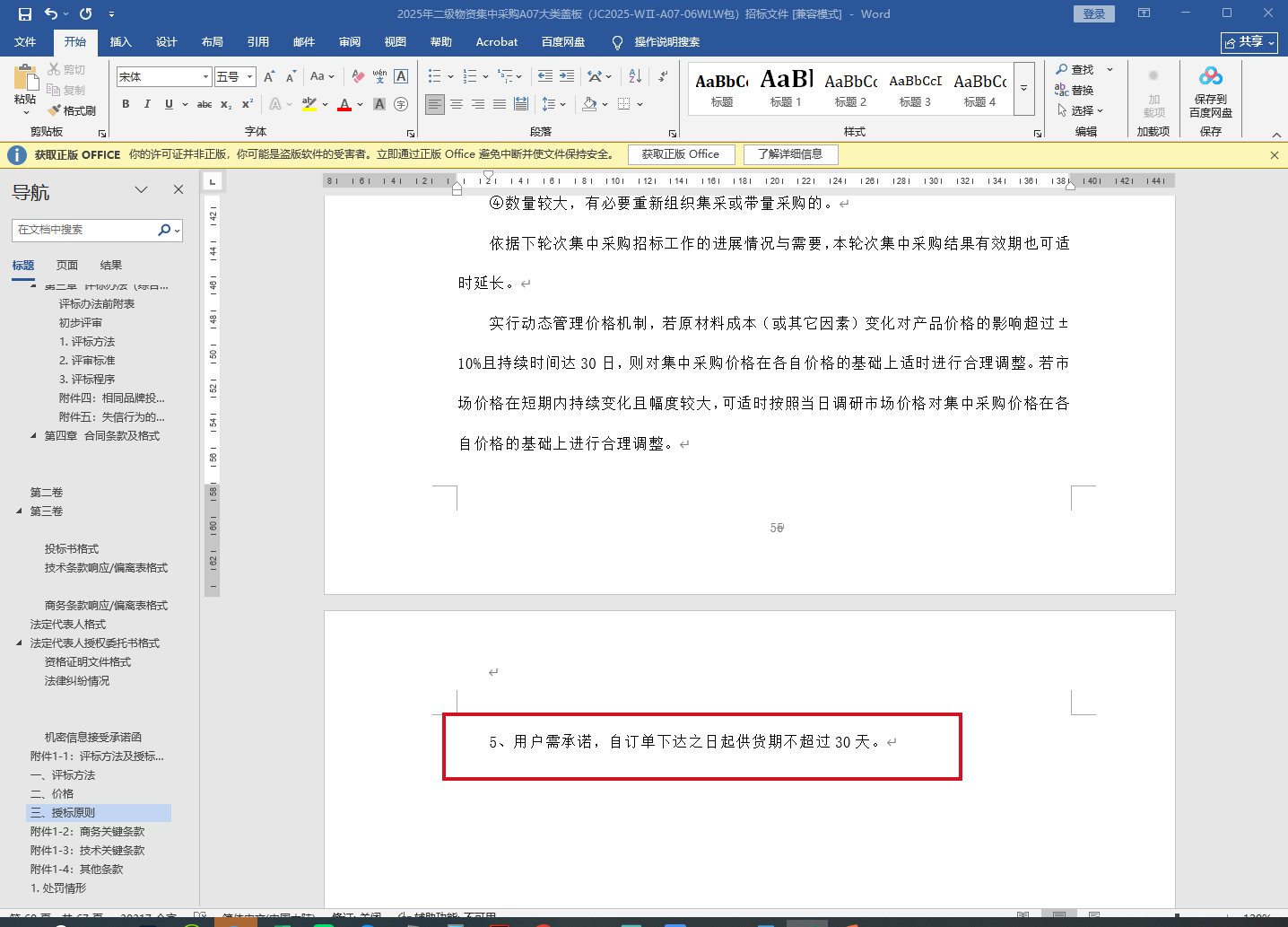Image resolution: width=1288 pixels, height=927 pixels.
Task: Click the enclosed character (字) icon
Action: [401, 104]
